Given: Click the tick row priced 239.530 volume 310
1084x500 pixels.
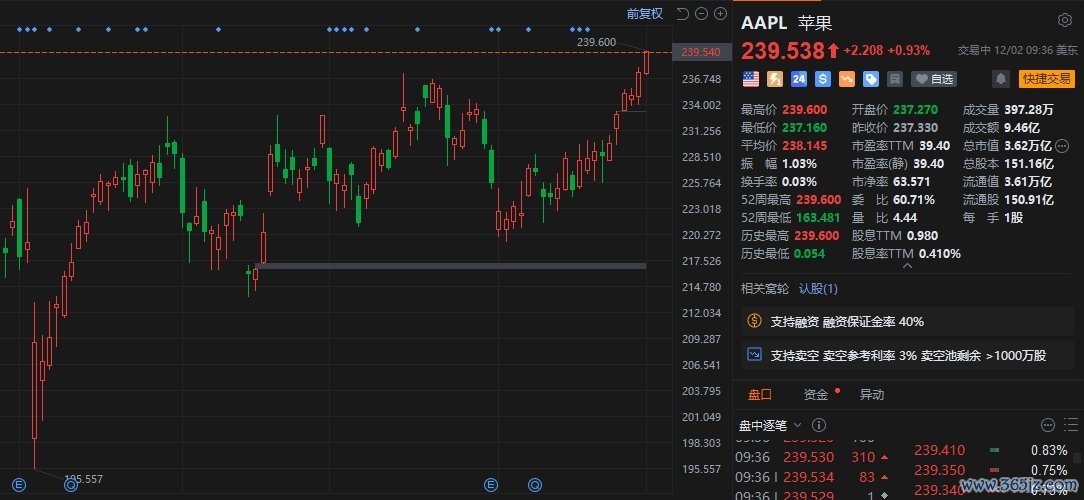Looking at the screenshot, I should pyautogui.click(x=812, y=457).
